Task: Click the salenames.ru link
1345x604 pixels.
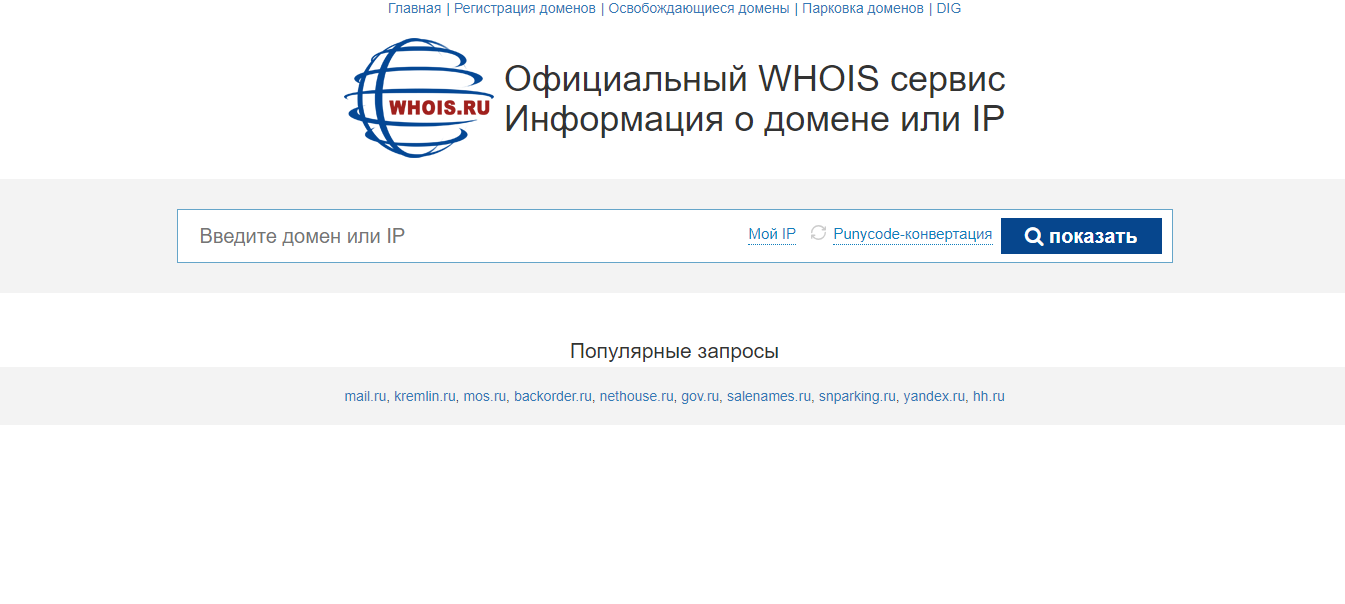Action: click(768, 396)
